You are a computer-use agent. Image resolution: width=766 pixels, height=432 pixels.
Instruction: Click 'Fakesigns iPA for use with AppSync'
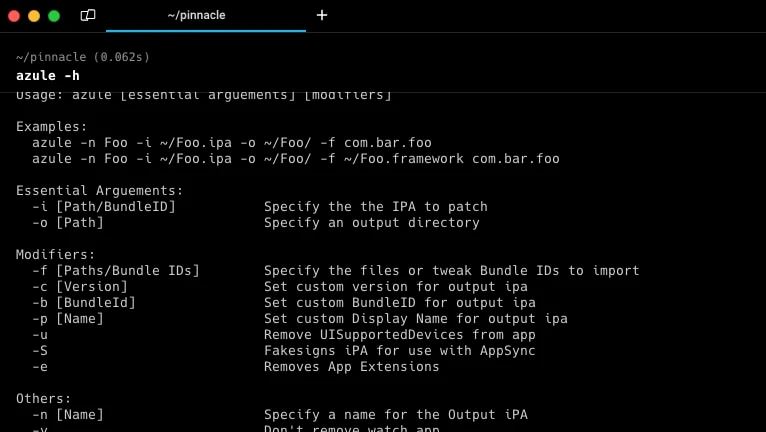(x=400, y=351)
